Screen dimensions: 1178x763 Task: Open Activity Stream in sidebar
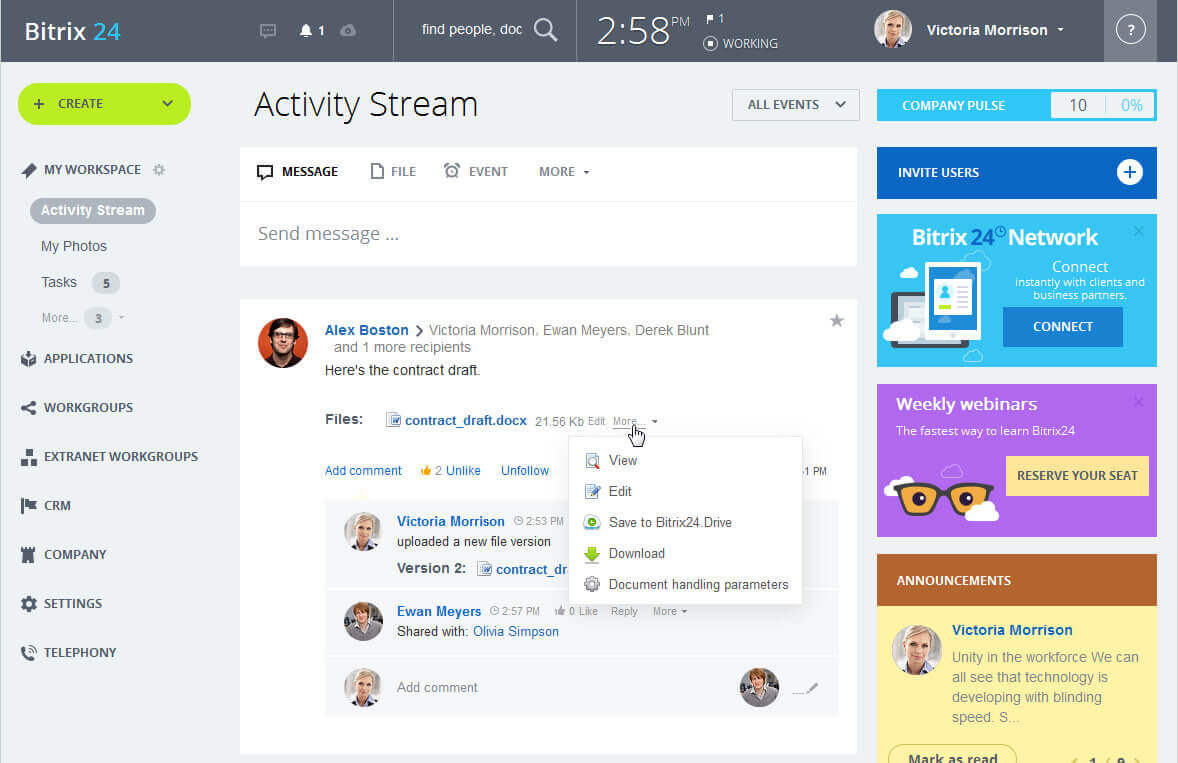click(92, 210)
